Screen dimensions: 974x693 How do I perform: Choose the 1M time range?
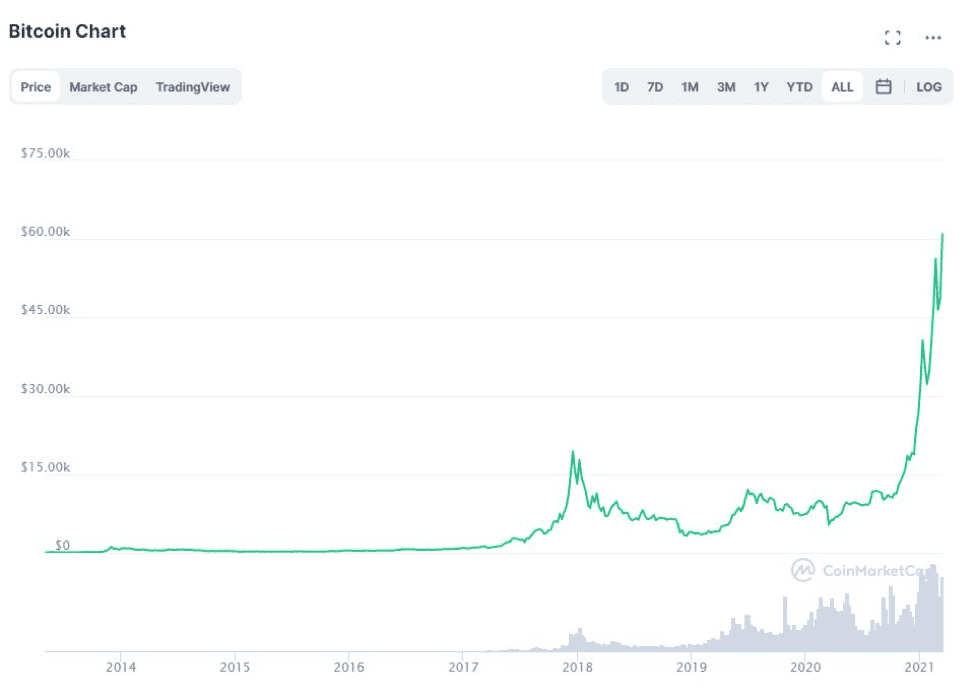pos(690,87)
